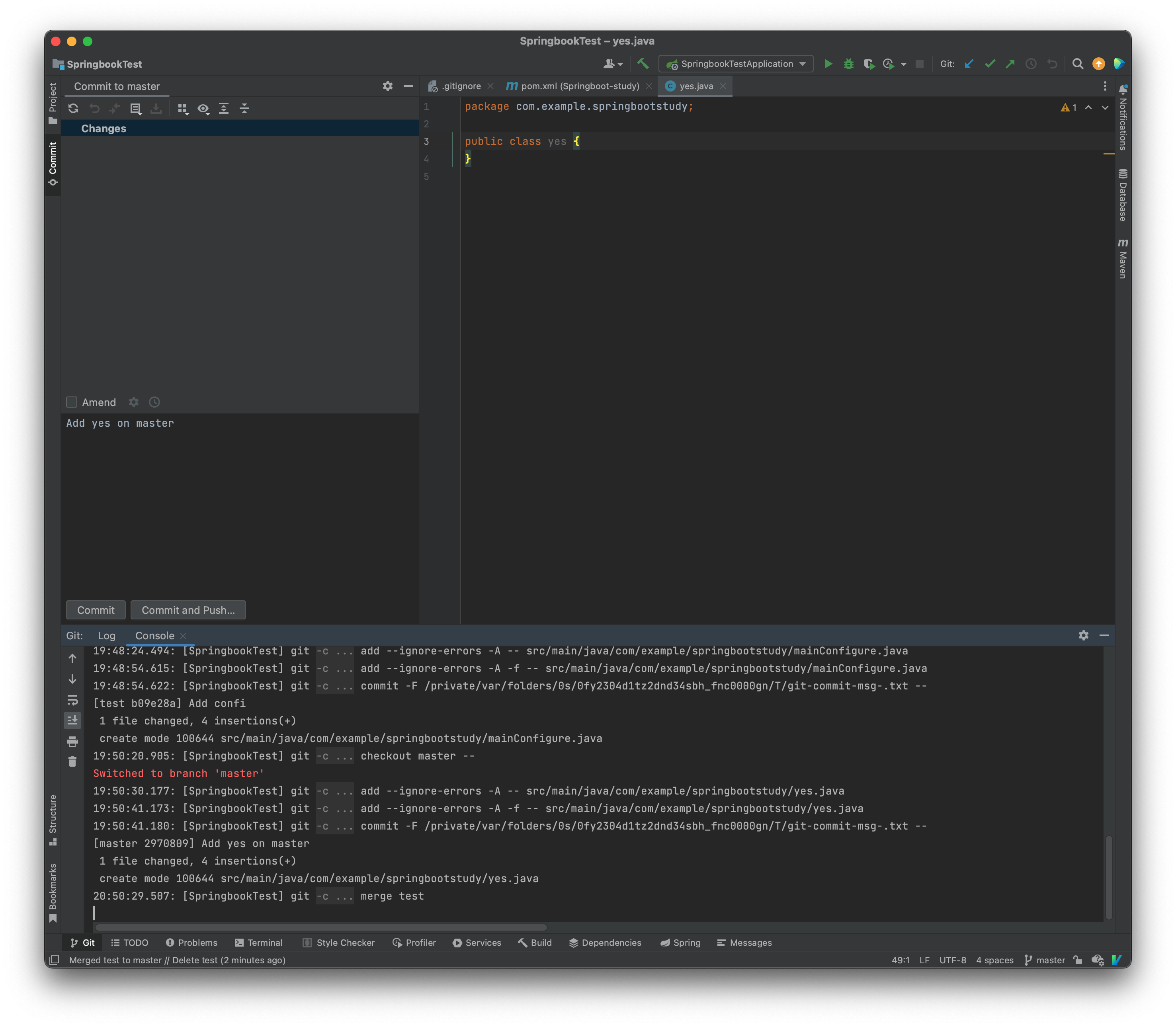Open Terminal tool window tab
1176x1027 pixels.
[258, 943]
